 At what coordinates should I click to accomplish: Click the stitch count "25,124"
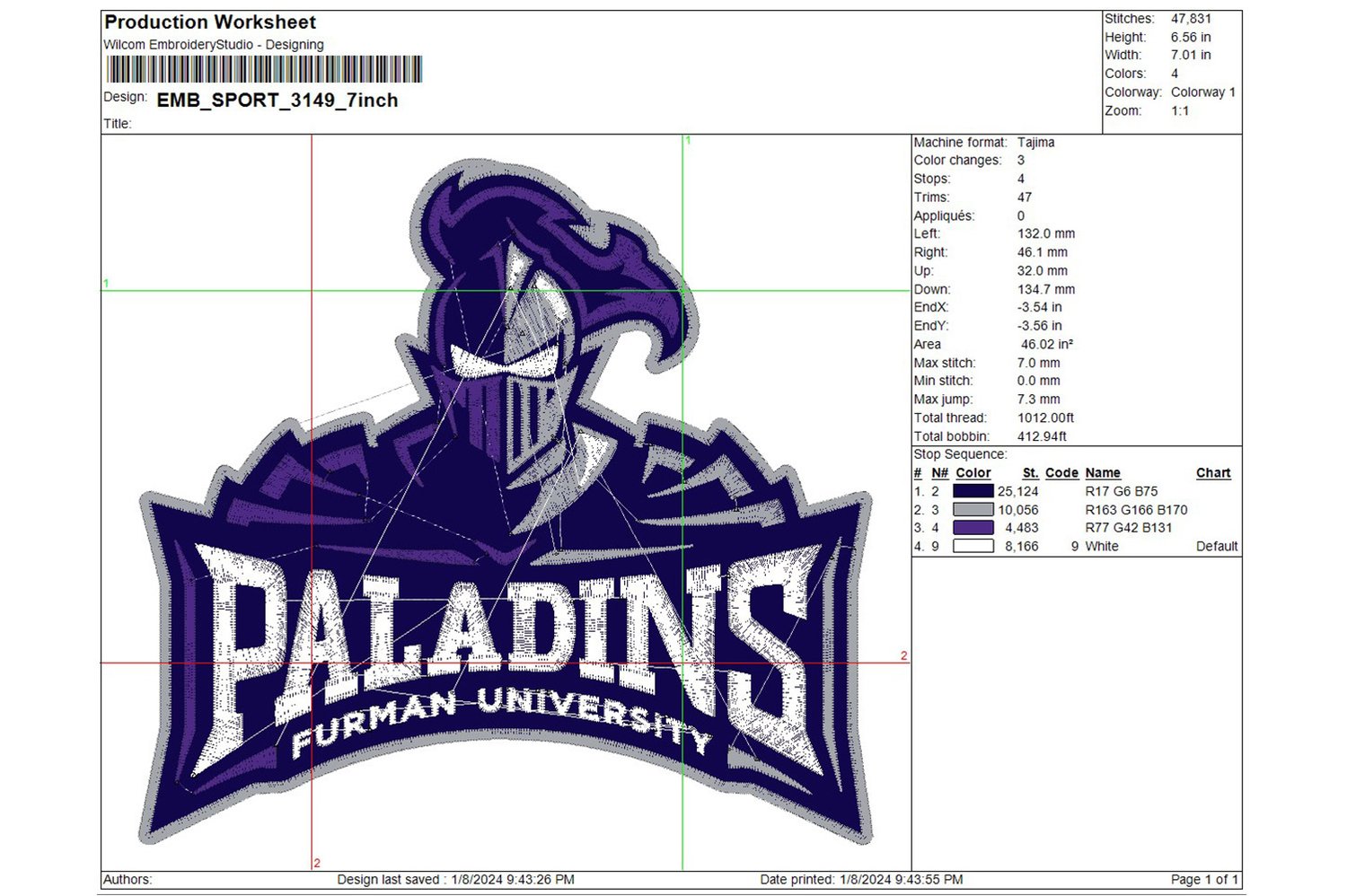pos(1018,492)
